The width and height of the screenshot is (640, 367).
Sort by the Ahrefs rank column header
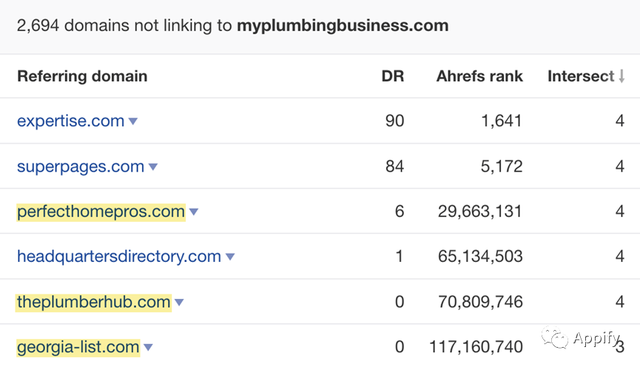(480, 76)
